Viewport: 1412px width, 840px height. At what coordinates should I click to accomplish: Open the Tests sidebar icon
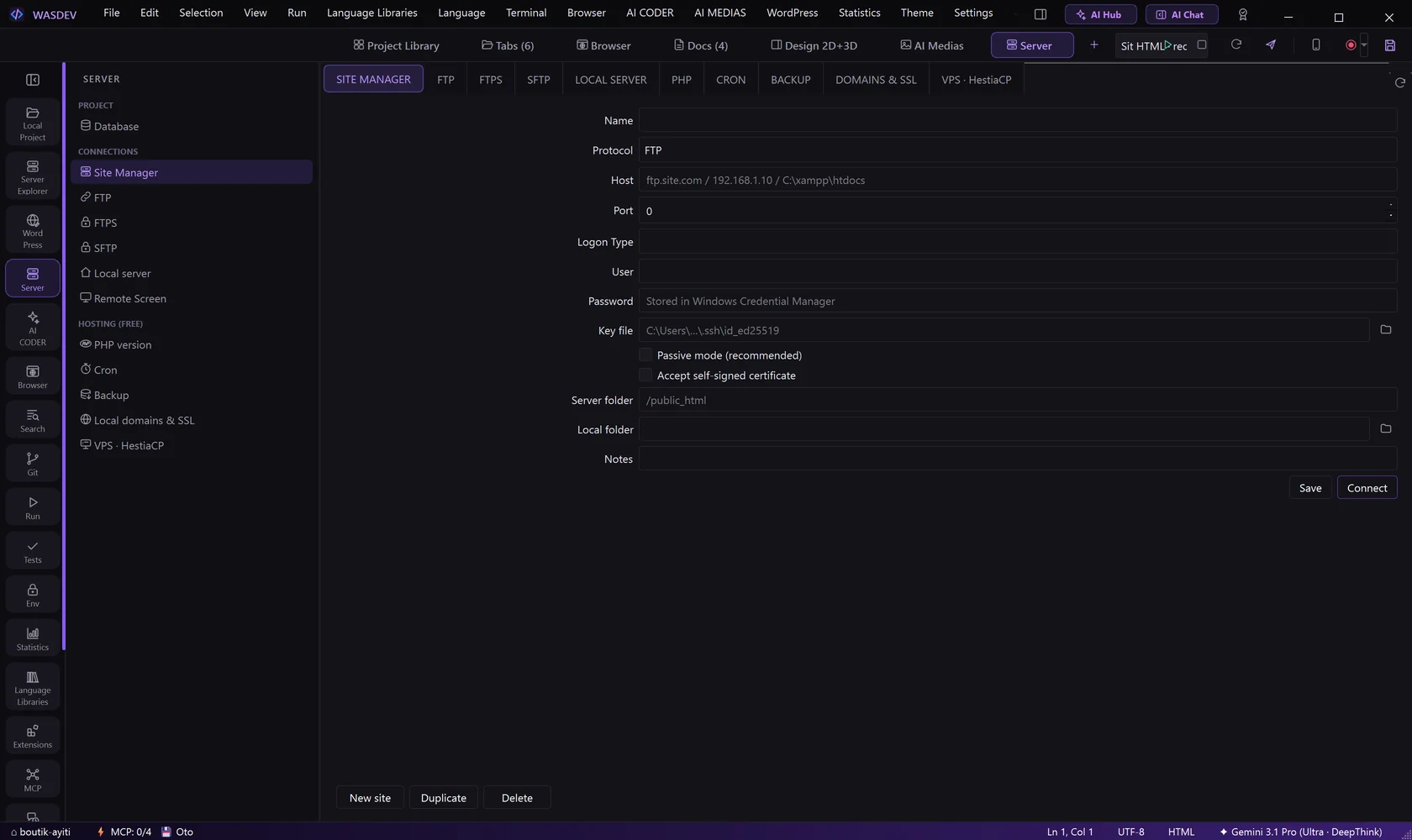tap(33, 551)
